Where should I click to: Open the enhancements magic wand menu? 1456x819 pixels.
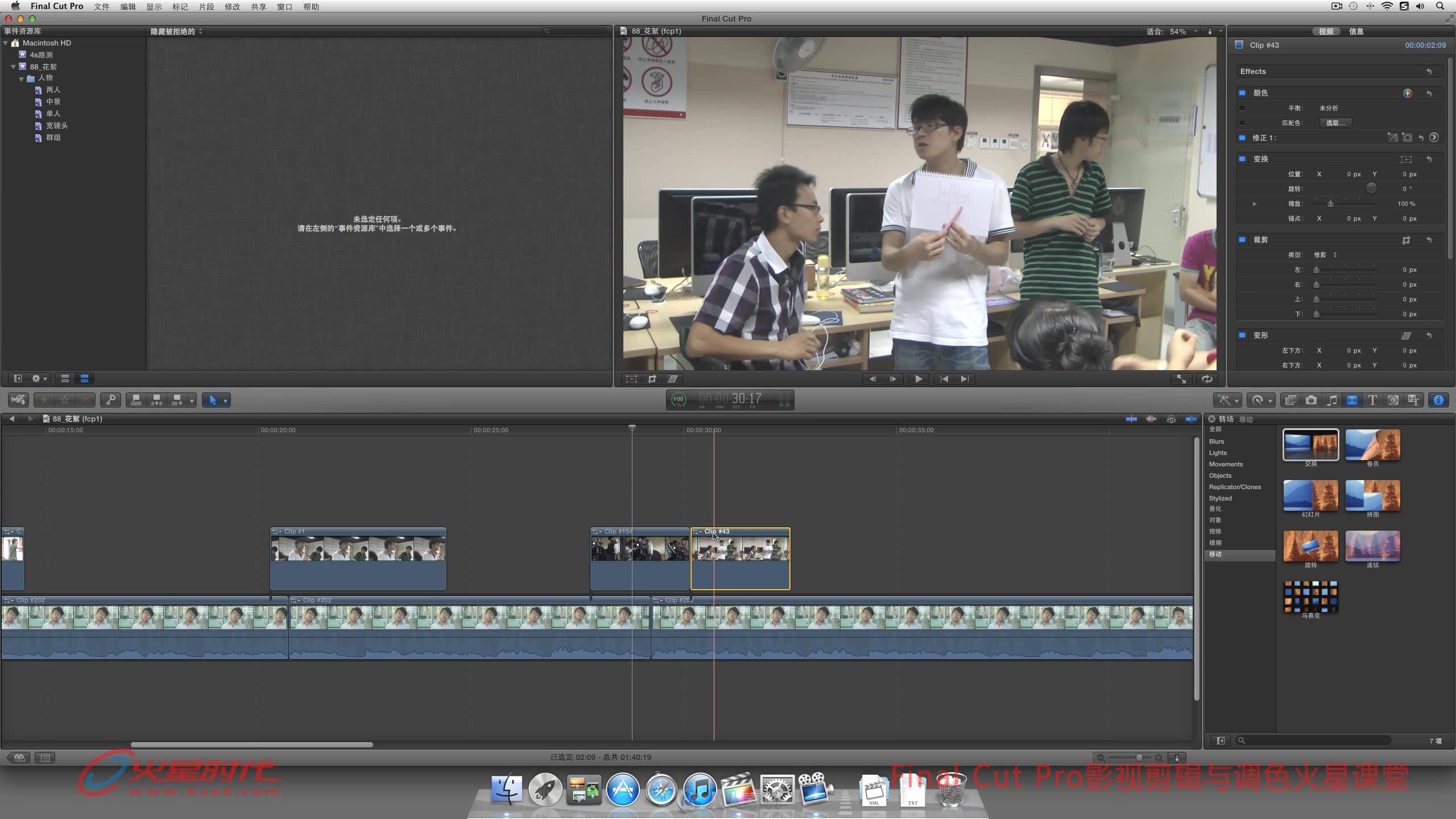(1228, 400)
